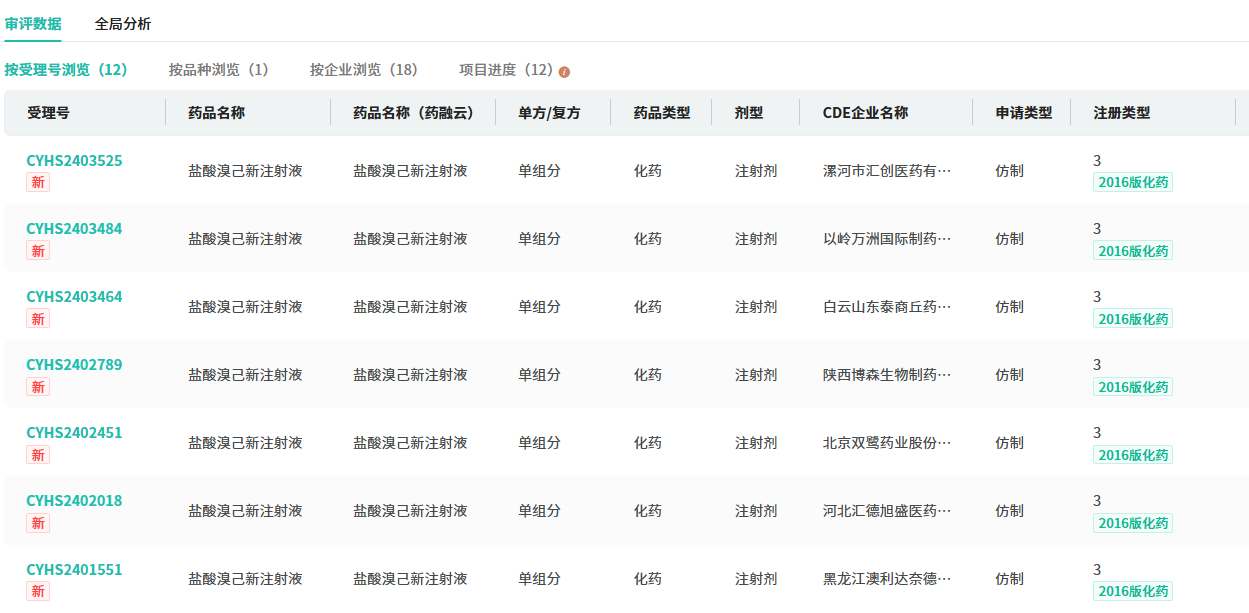Click the 新 badge under CYHS2401551
This screenshot has height=613, width=1249.
[x=38, y=591]
